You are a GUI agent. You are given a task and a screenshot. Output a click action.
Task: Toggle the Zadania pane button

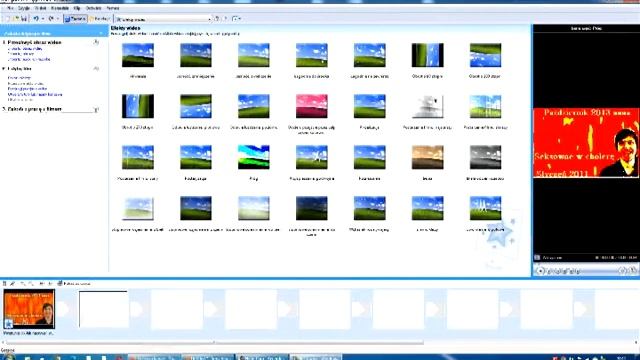point(75,19)
